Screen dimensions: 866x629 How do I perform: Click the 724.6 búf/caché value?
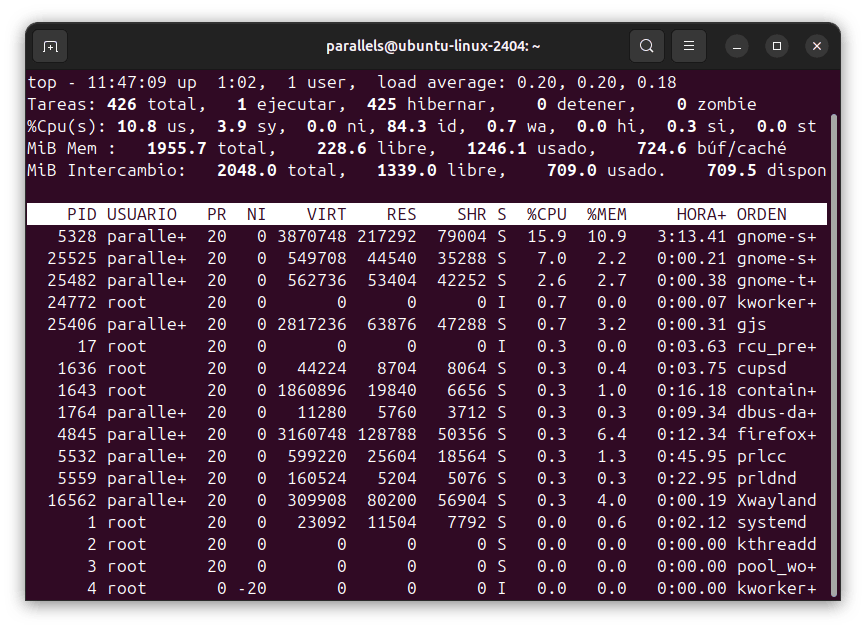coord(711,149)
